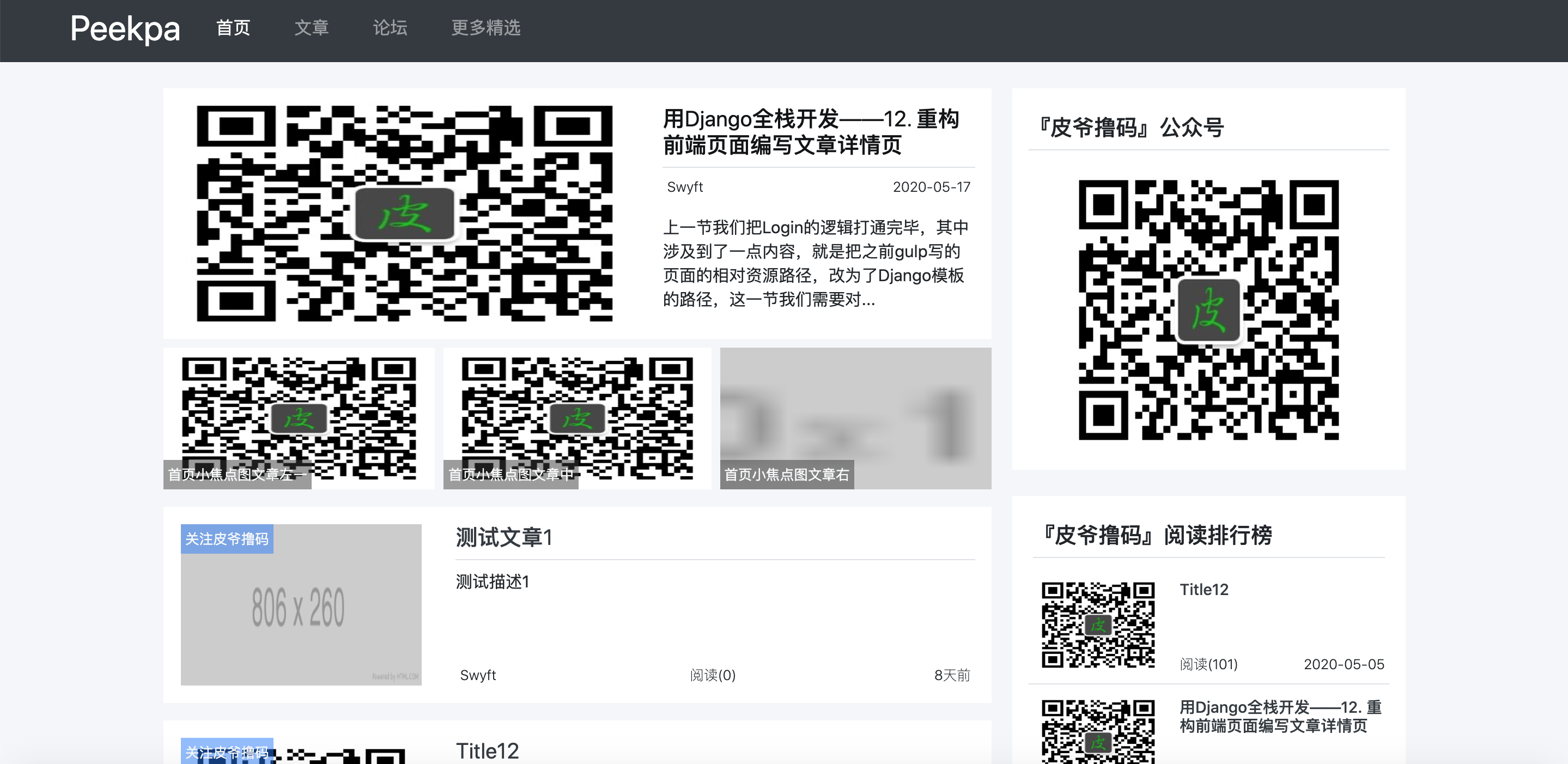
Task: Click the 『皮爷撸码』公众号 heading
Action: tap(1131, 127)
